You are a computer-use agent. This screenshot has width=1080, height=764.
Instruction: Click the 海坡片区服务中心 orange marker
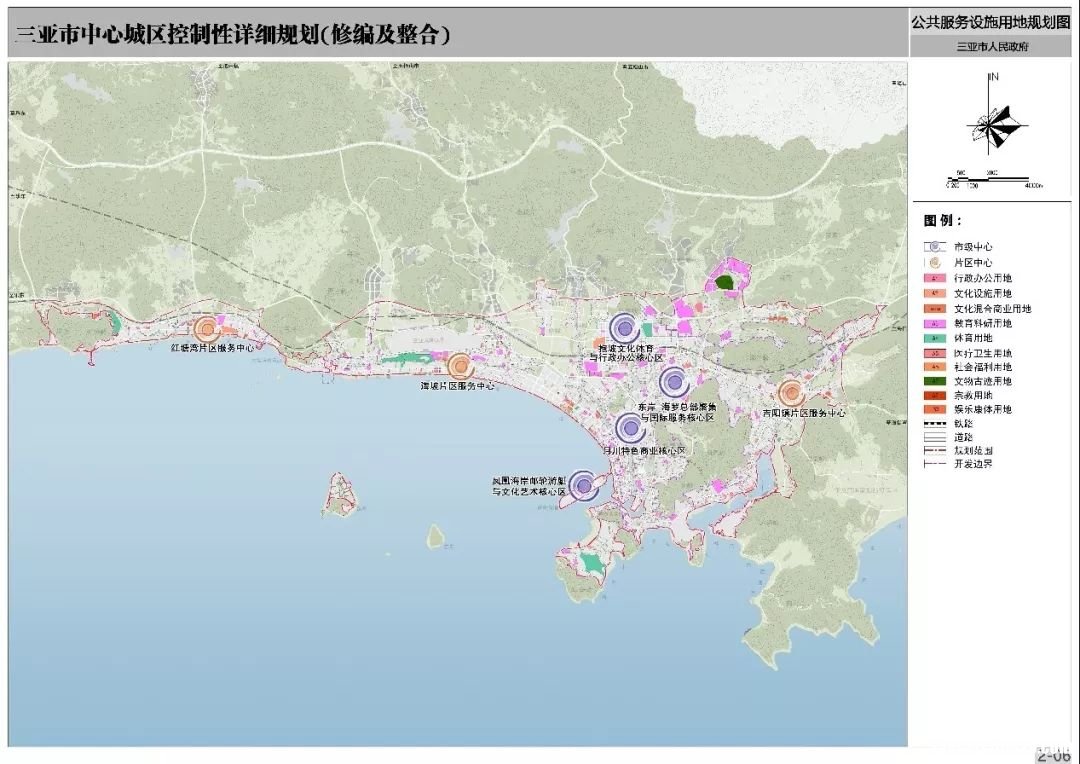[x=459, y=367]
